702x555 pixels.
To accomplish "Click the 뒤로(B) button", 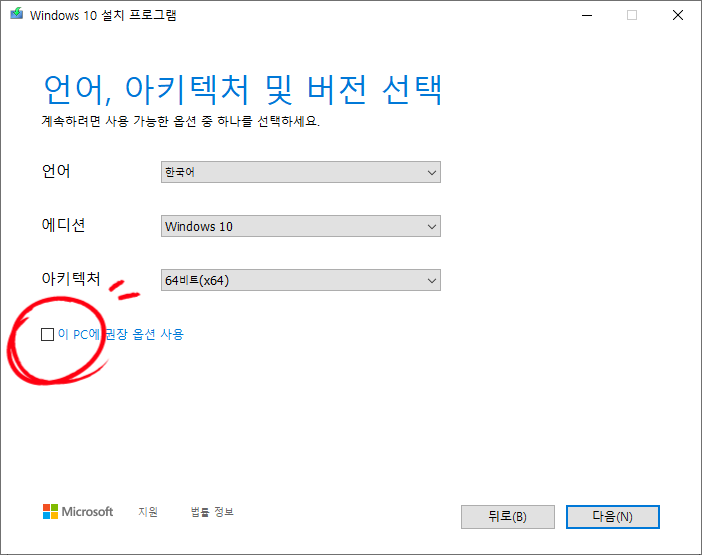I will 508,517.
